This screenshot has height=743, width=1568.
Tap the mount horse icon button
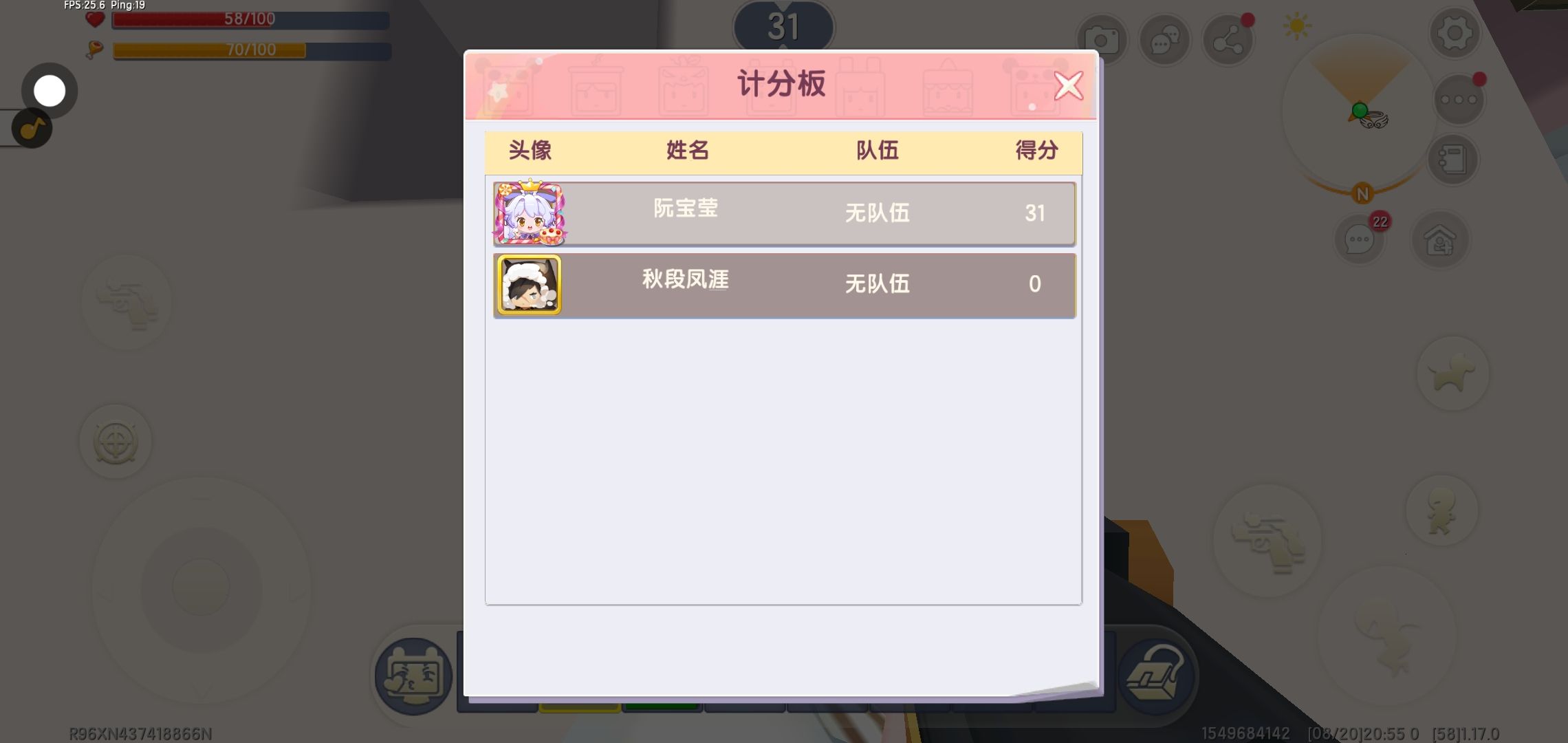point(1452,374)
